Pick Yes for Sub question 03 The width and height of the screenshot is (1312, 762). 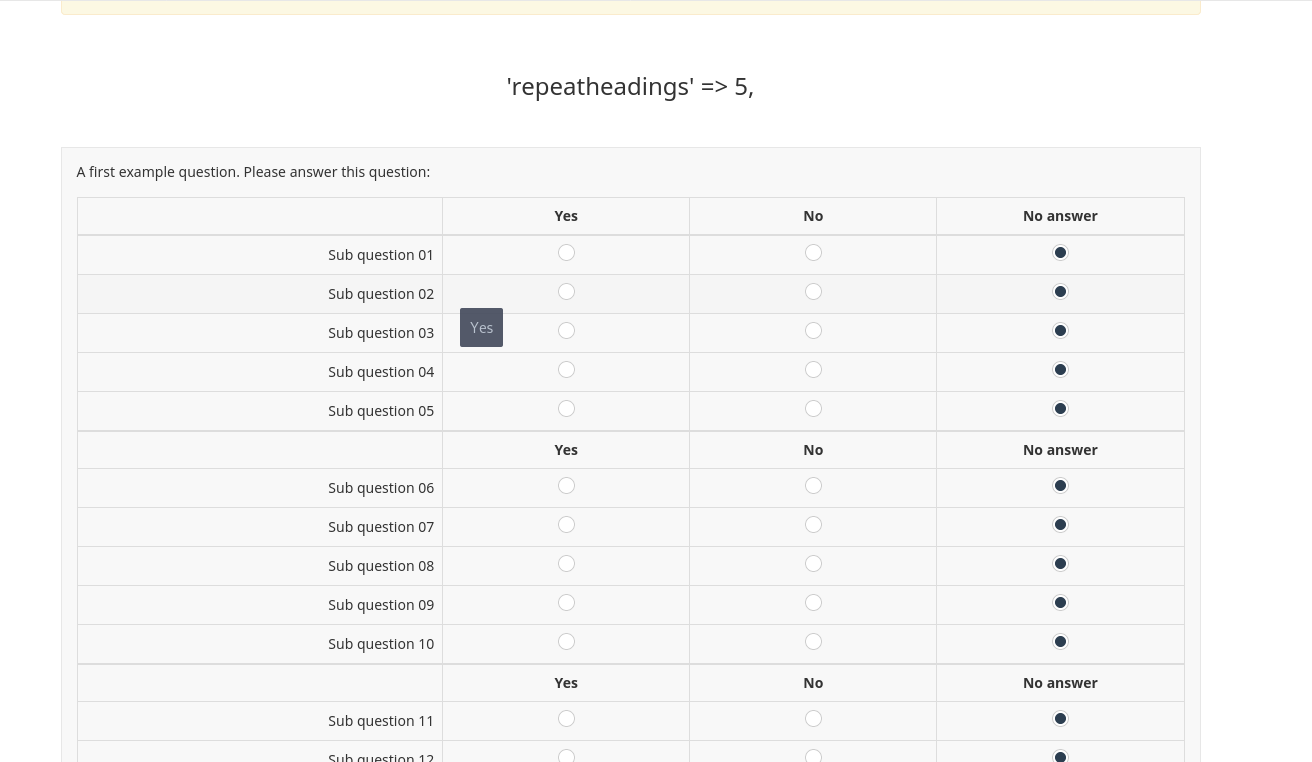click(x=566, y=331)
